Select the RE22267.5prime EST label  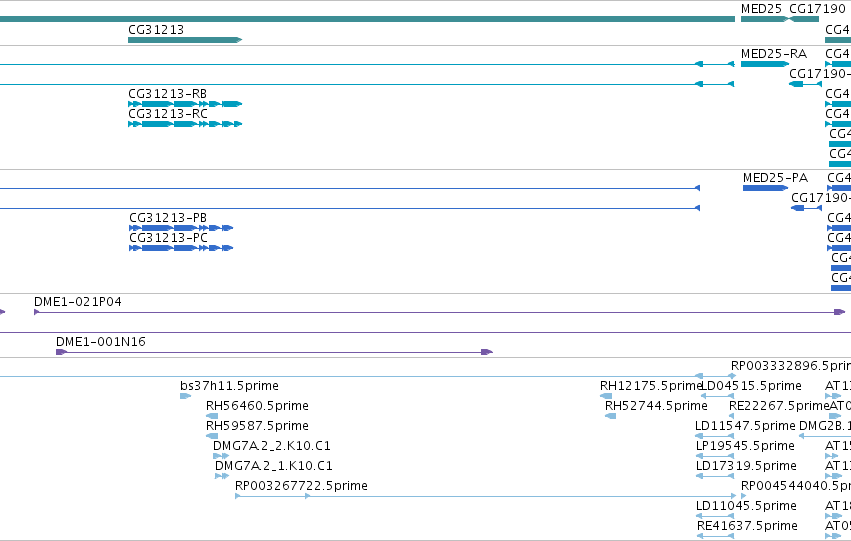[779, 406]
